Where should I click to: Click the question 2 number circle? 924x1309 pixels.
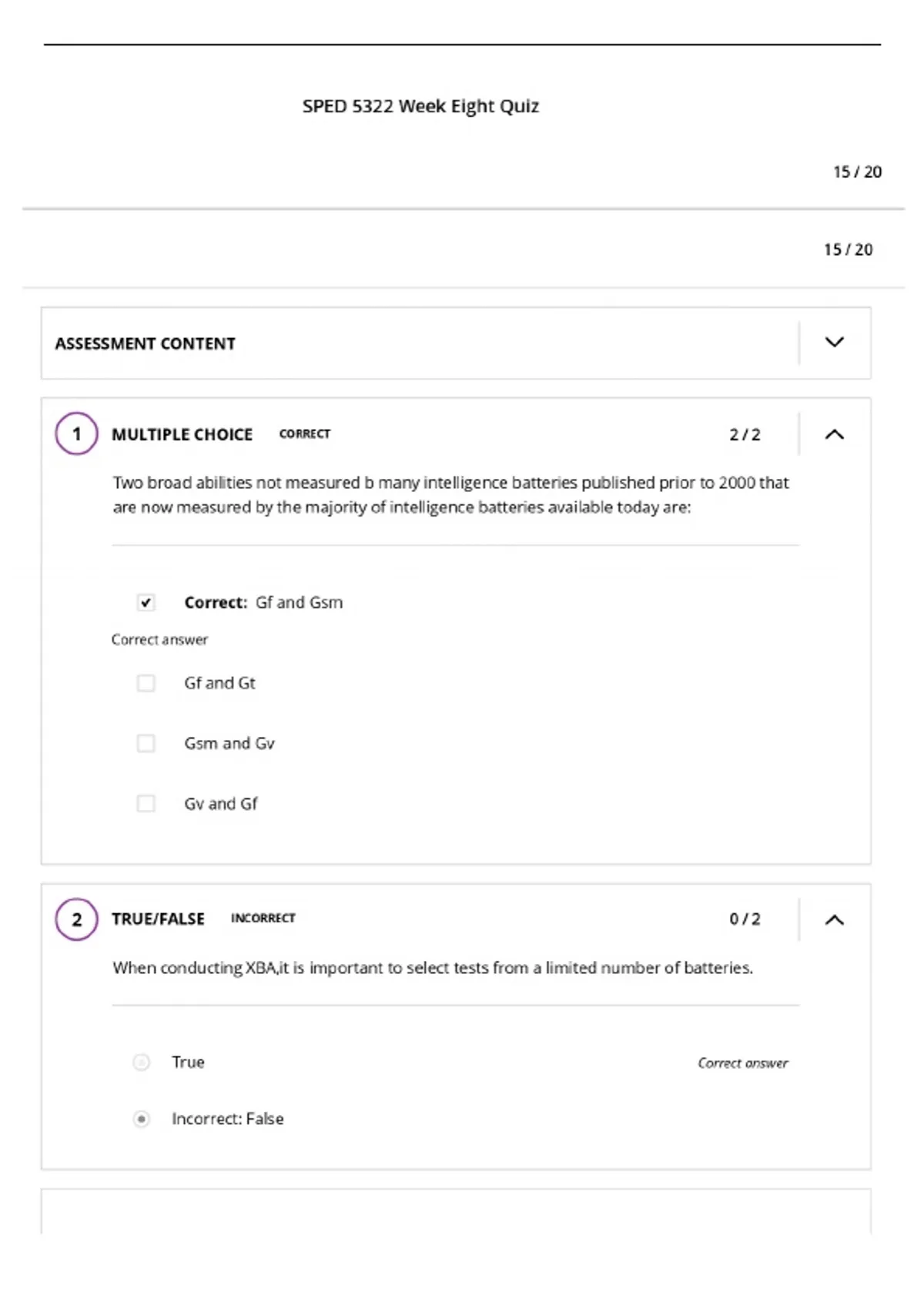pos(76,919)
